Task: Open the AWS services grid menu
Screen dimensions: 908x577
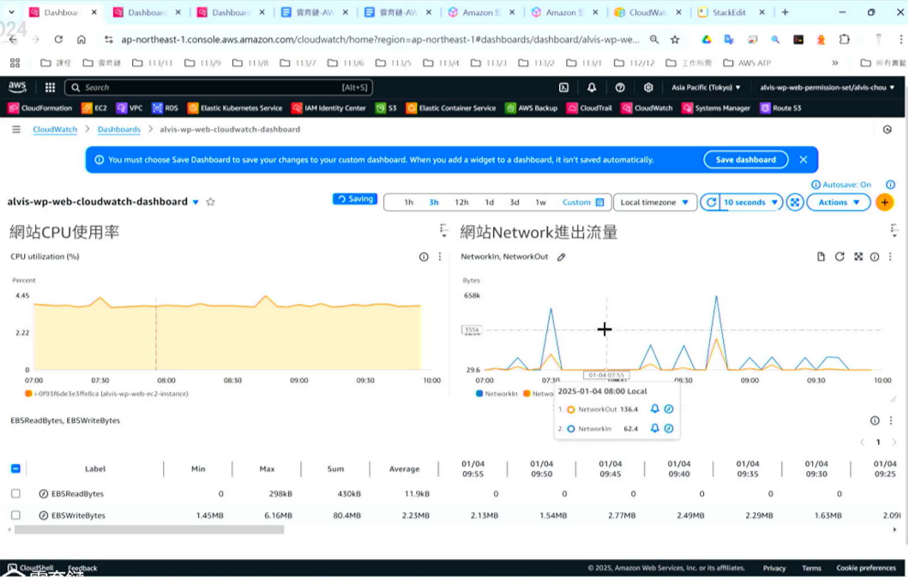Action: tap(50, 88)
